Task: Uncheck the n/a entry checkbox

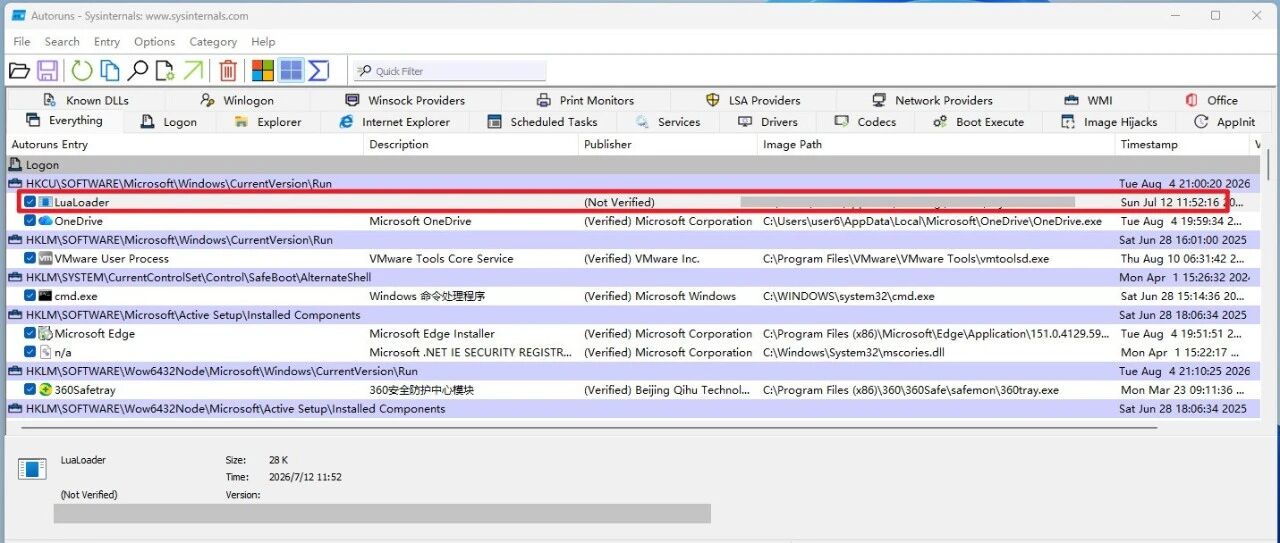Action: (x=30, y=352)
